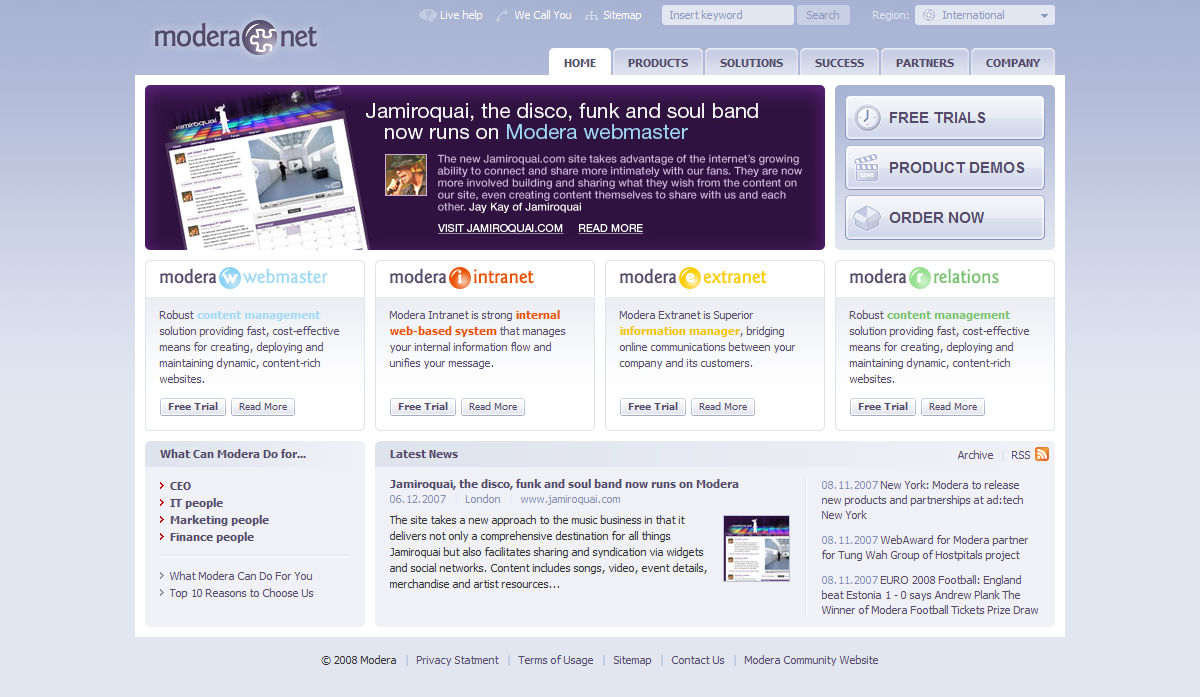Open Top 10 Reasons to Choose Us
Screen dimensions: 1200x697
tap(241, 593)
